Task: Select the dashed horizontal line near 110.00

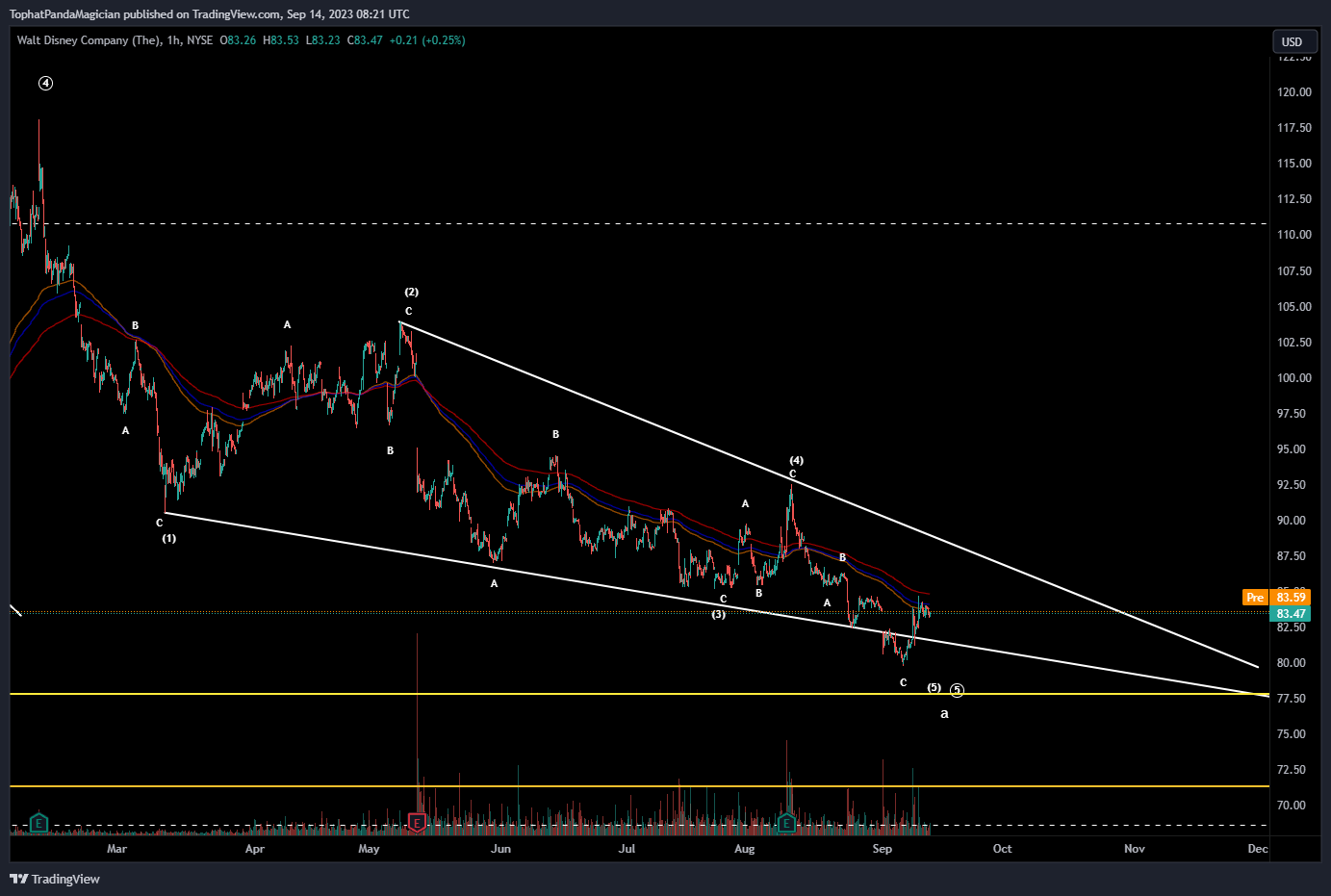Action: 639,223
